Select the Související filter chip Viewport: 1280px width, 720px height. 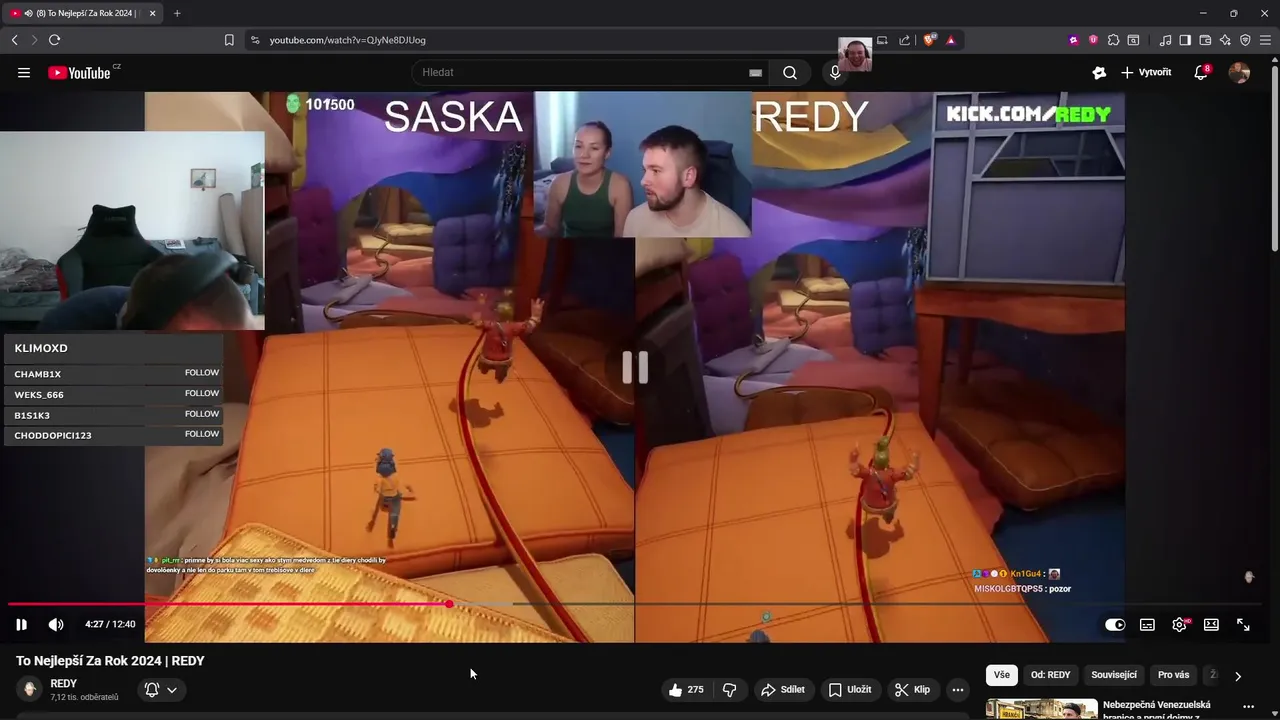point(1114,675)
